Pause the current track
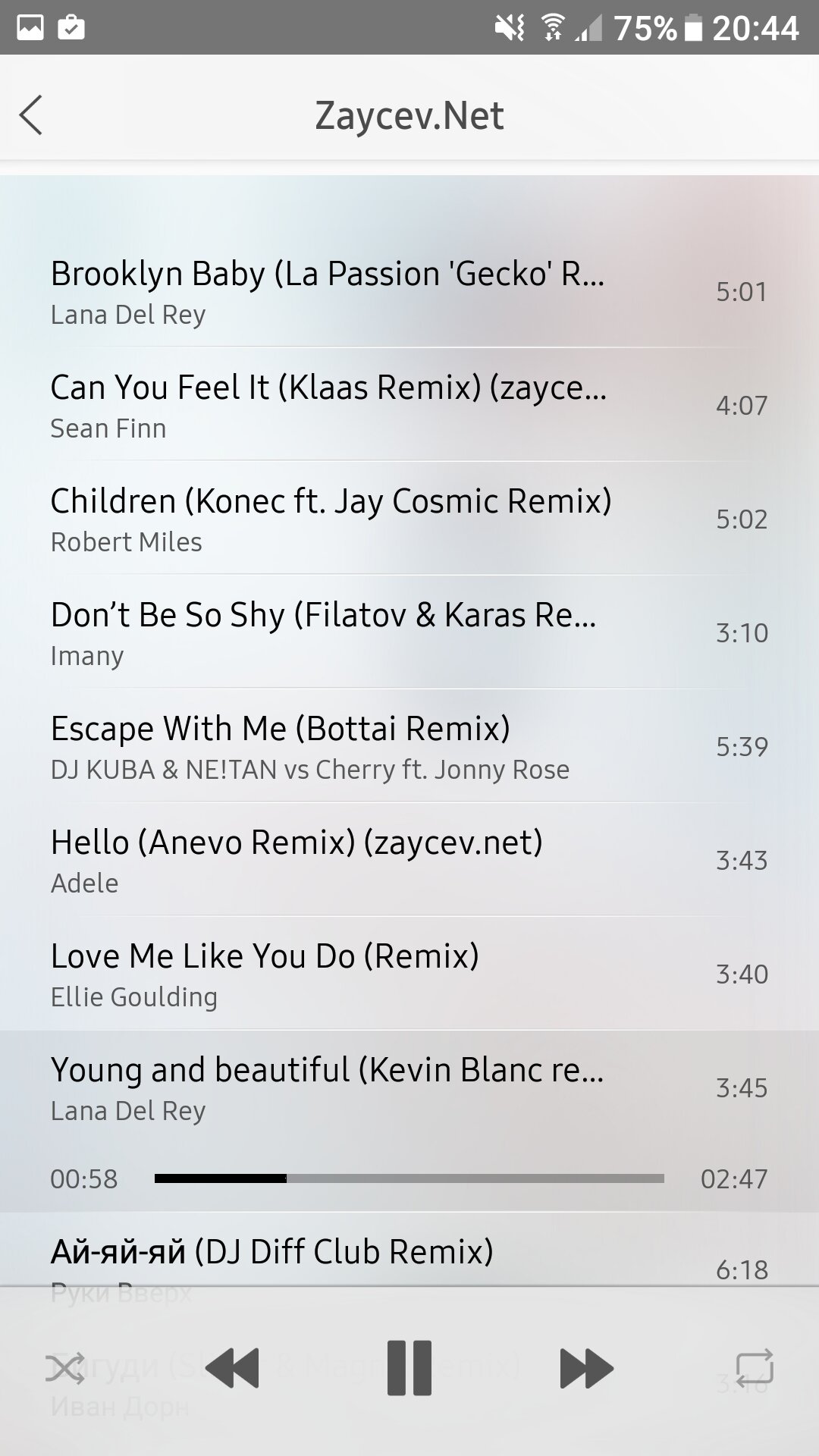819x1456 pixels. coord(409,1368)
